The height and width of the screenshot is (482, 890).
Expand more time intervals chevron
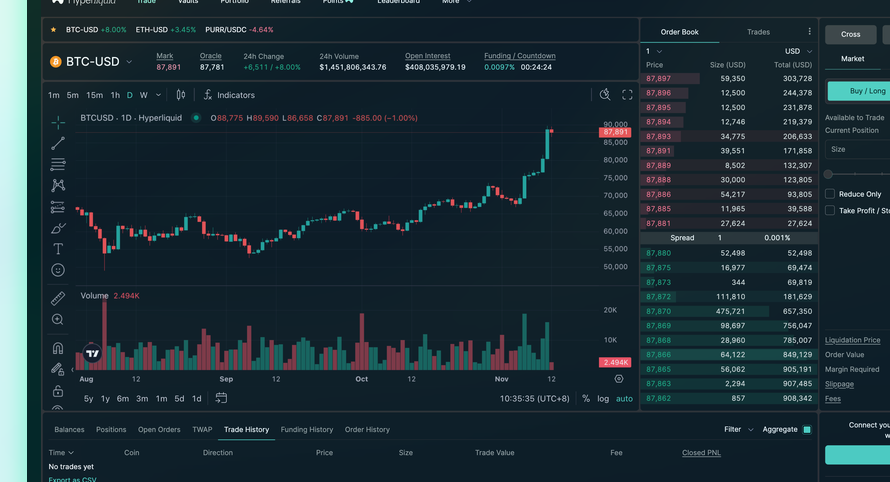[158, 95]
